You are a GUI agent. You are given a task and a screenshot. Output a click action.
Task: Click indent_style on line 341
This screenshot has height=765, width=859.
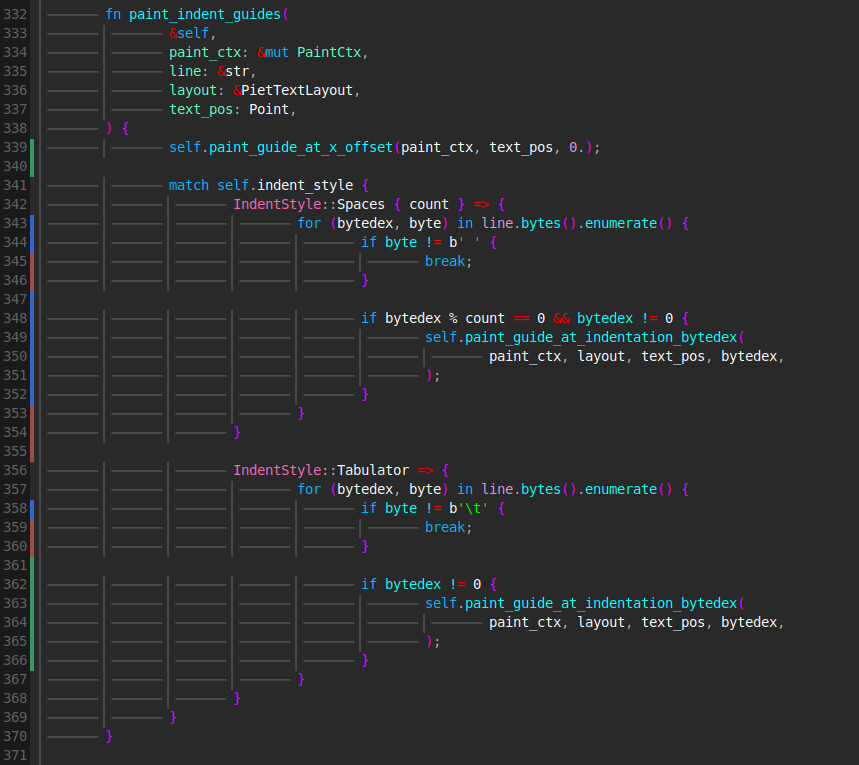[x=305, y=185]
